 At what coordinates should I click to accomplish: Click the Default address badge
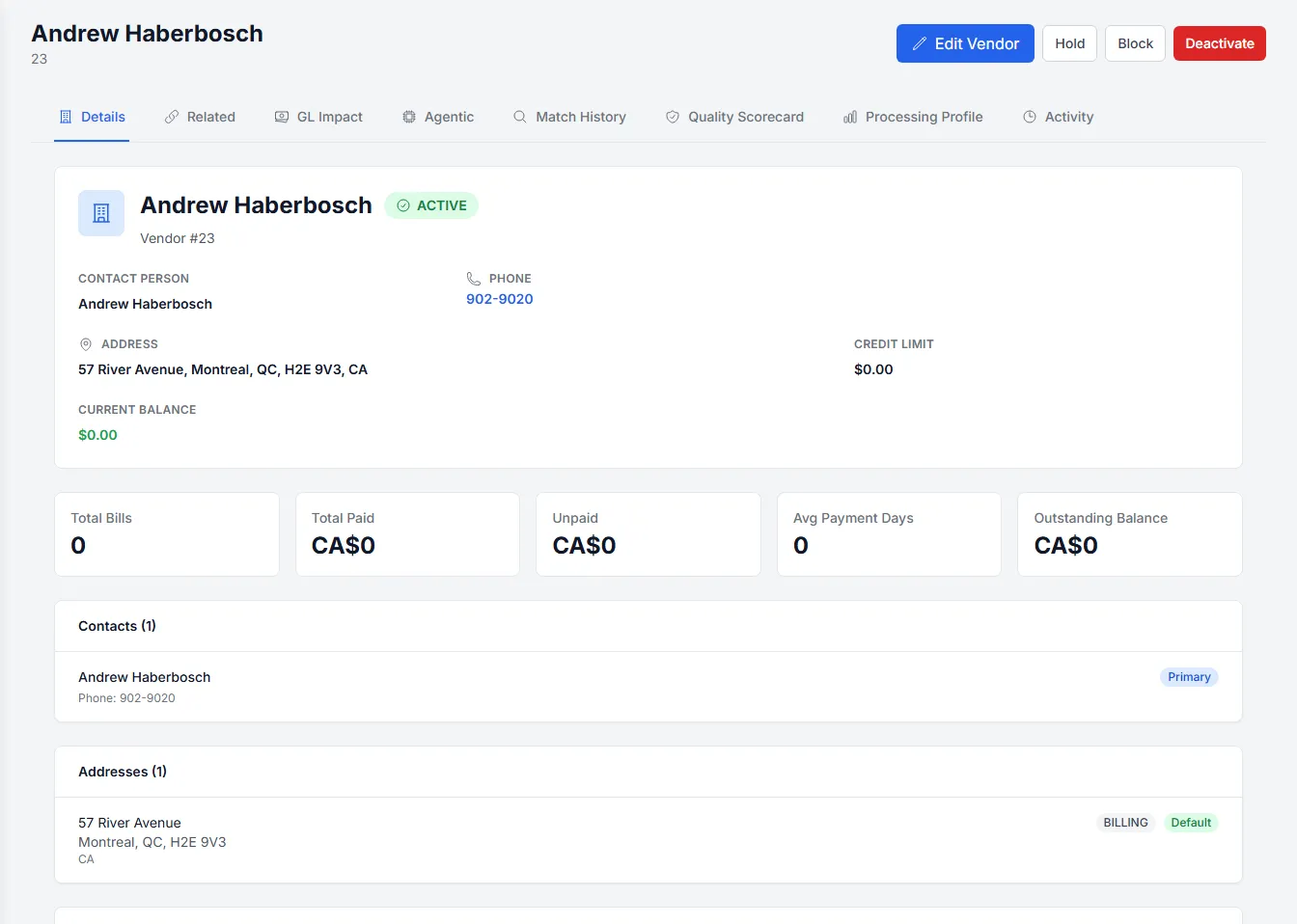tap(1191, 823)
